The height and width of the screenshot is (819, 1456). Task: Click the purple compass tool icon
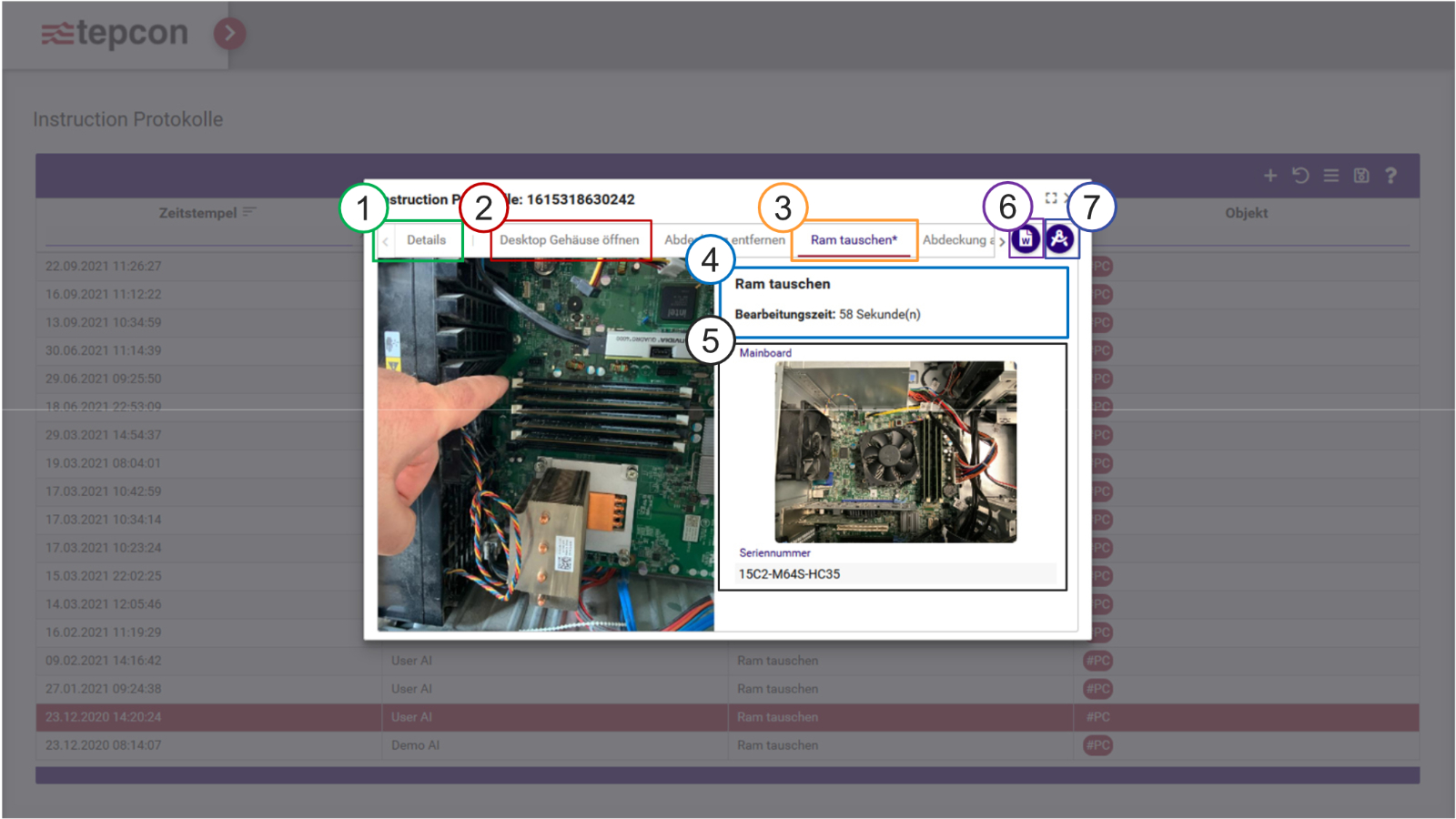click(1059, 239)
